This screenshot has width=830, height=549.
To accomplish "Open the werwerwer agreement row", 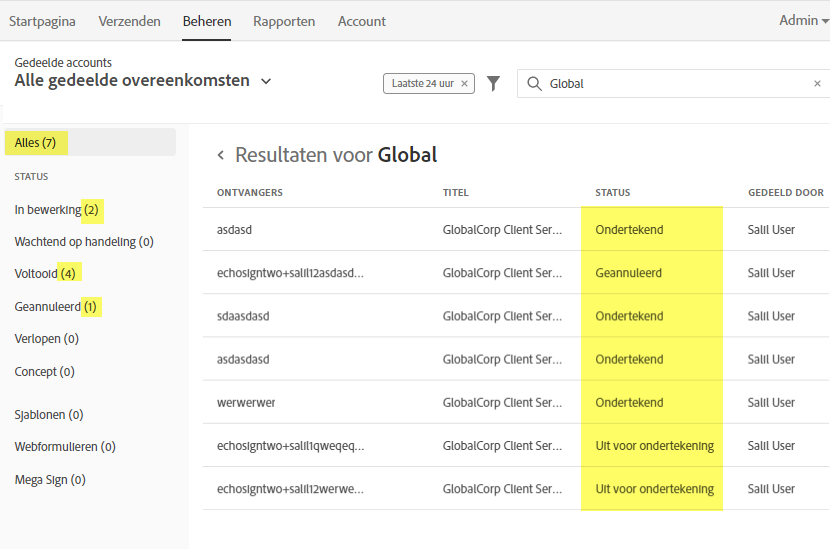I will [246, 403].
